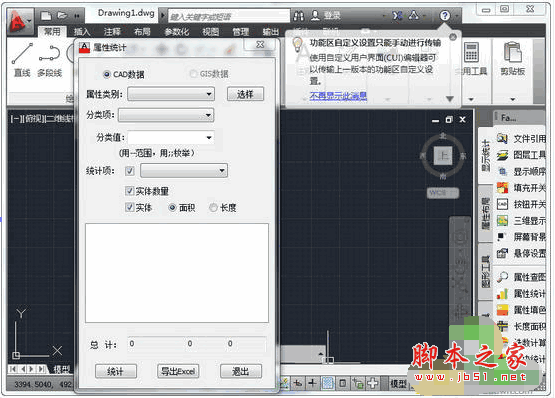Image resolution: width=555 pixels, height=398 pixels.
Task: Switch to the 管理 ribbon tab
Action: point(240,32)
